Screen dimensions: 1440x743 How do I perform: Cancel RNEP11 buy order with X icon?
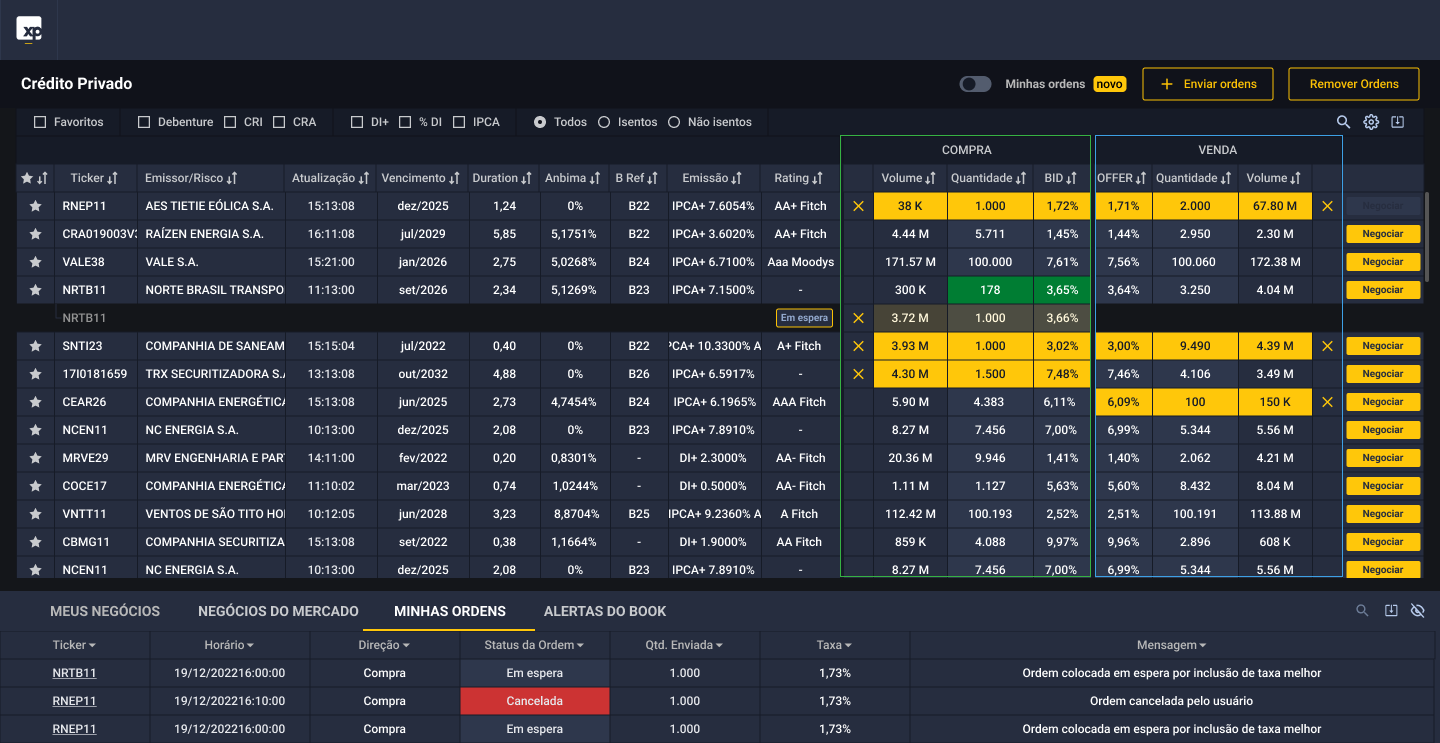coord(858,206)
